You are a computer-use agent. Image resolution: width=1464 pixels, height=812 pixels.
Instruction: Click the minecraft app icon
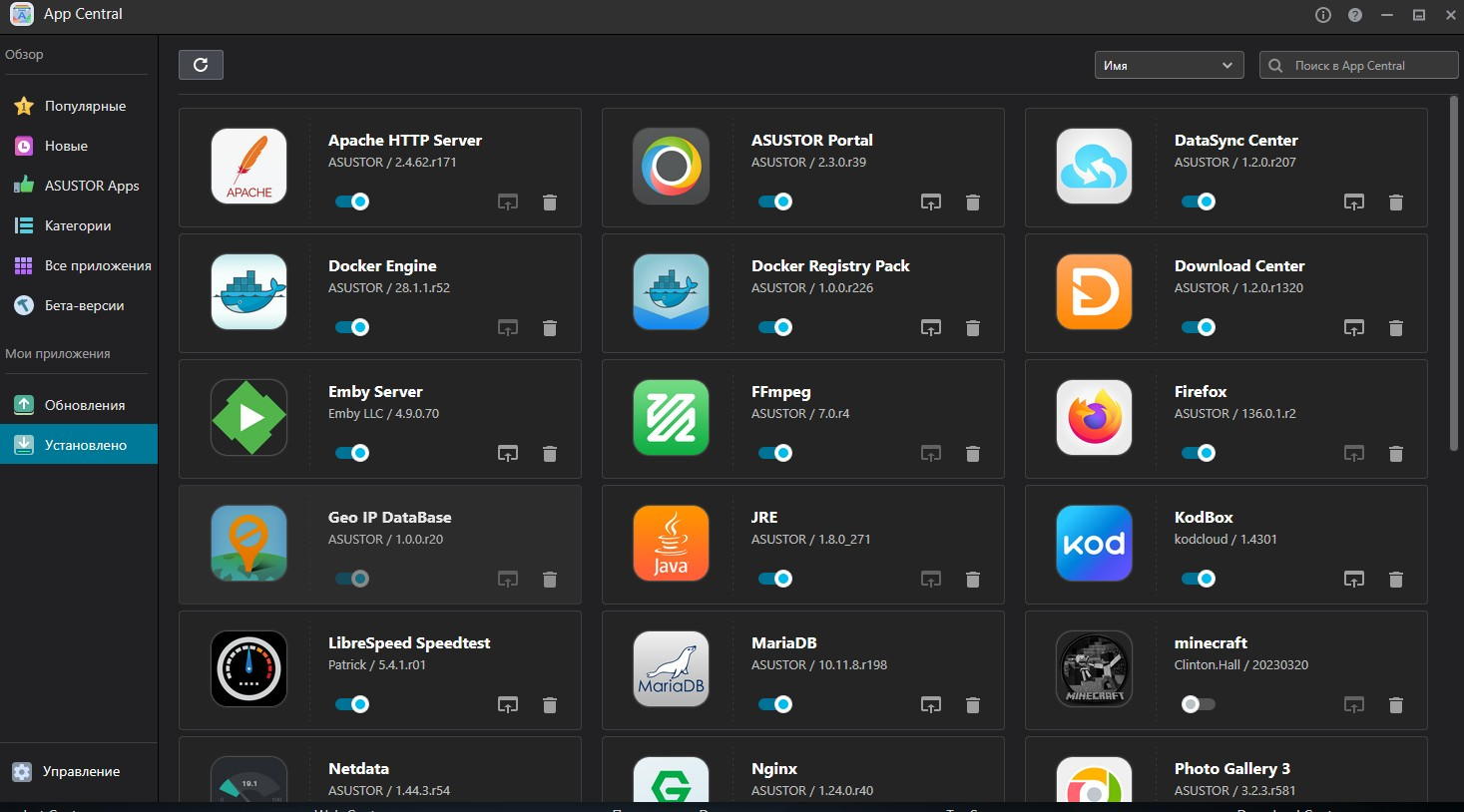tap(1095, 669)
